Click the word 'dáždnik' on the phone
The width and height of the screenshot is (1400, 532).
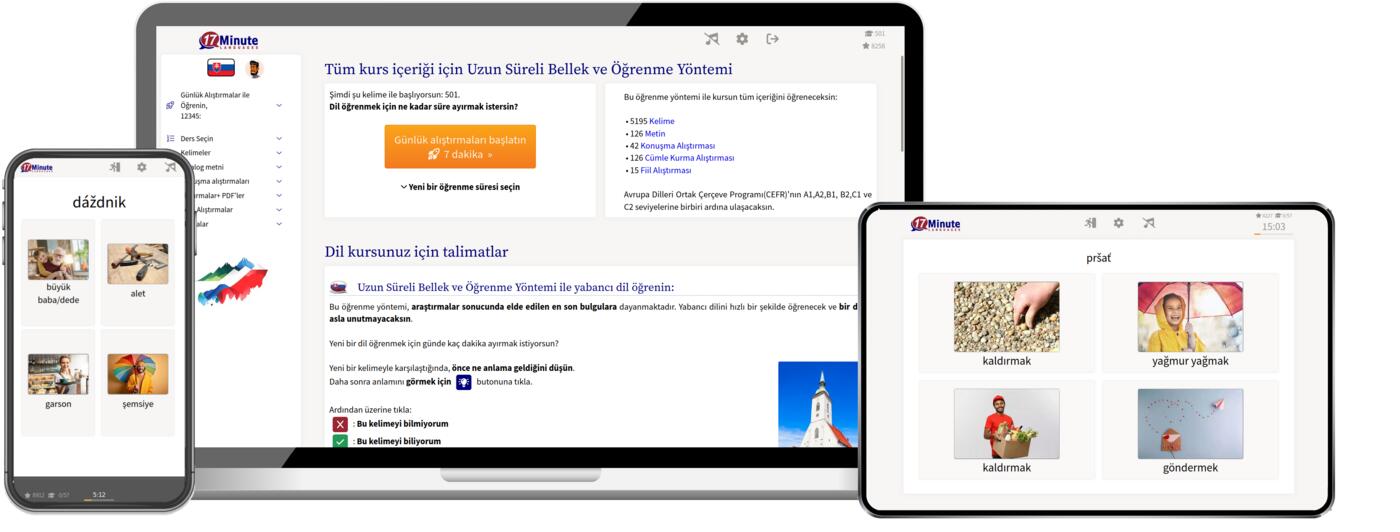99,202
